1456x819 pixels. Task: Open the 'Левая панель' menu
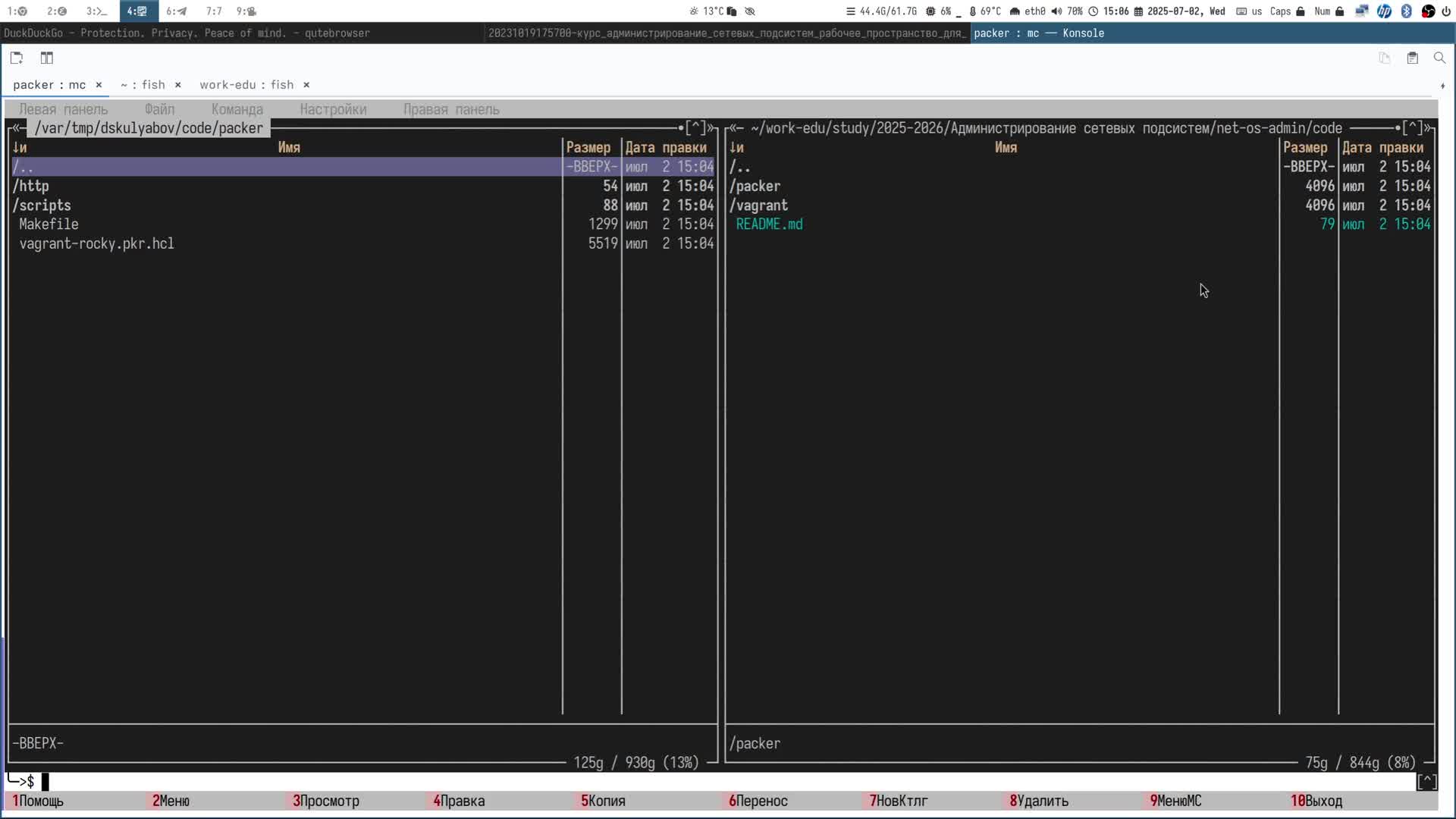click(x=64, y=109)
